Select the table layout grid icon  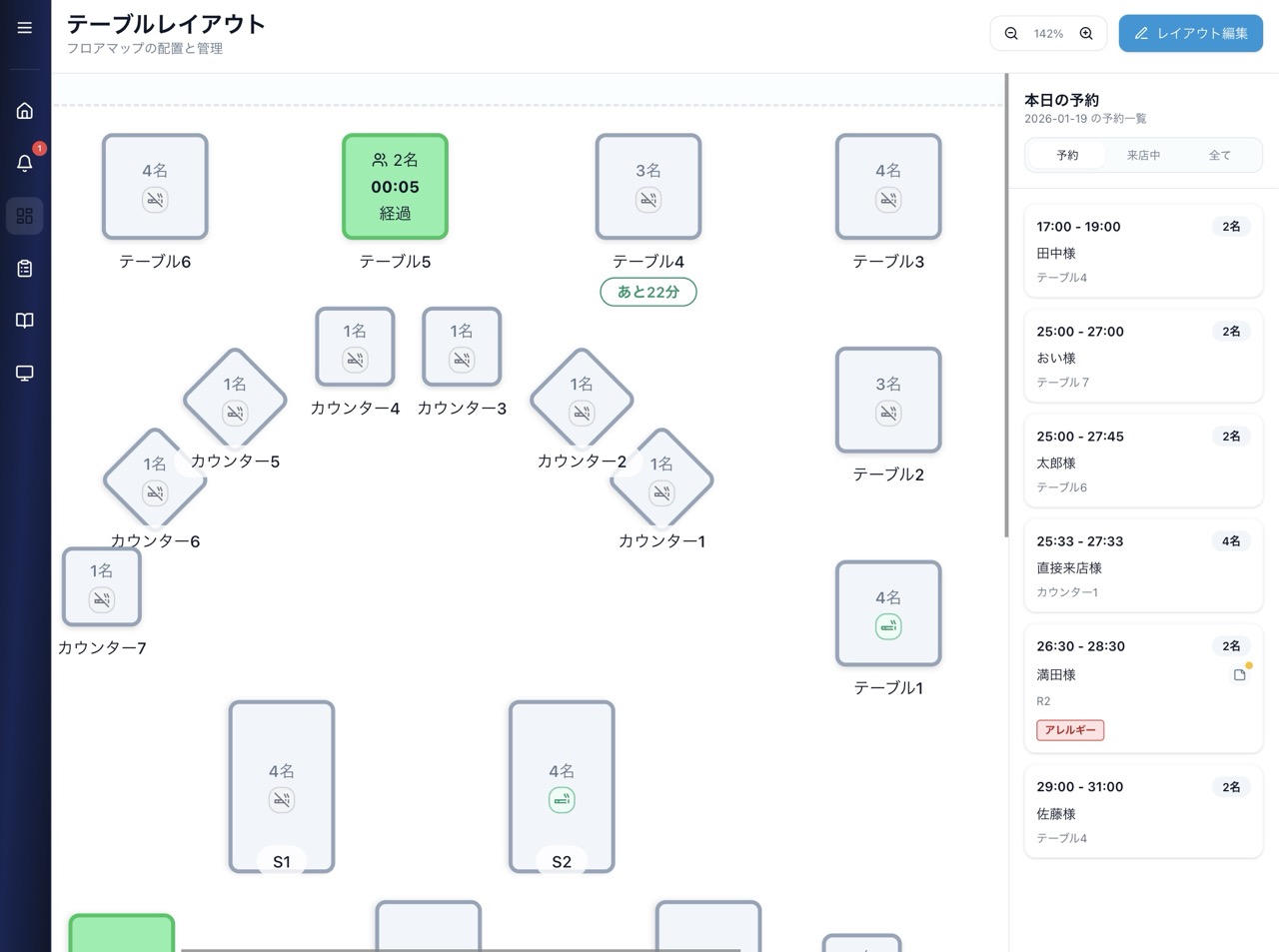pyautogui.click(x=24, y=215)
